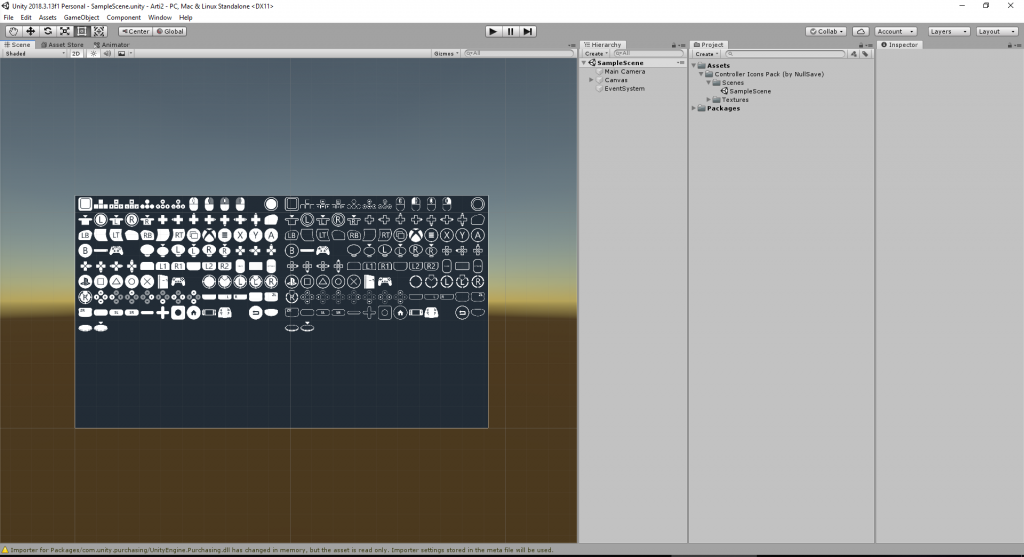Open the Project panel options menu
This screenshot has height=557, width=1024.
tap(869, 45)
